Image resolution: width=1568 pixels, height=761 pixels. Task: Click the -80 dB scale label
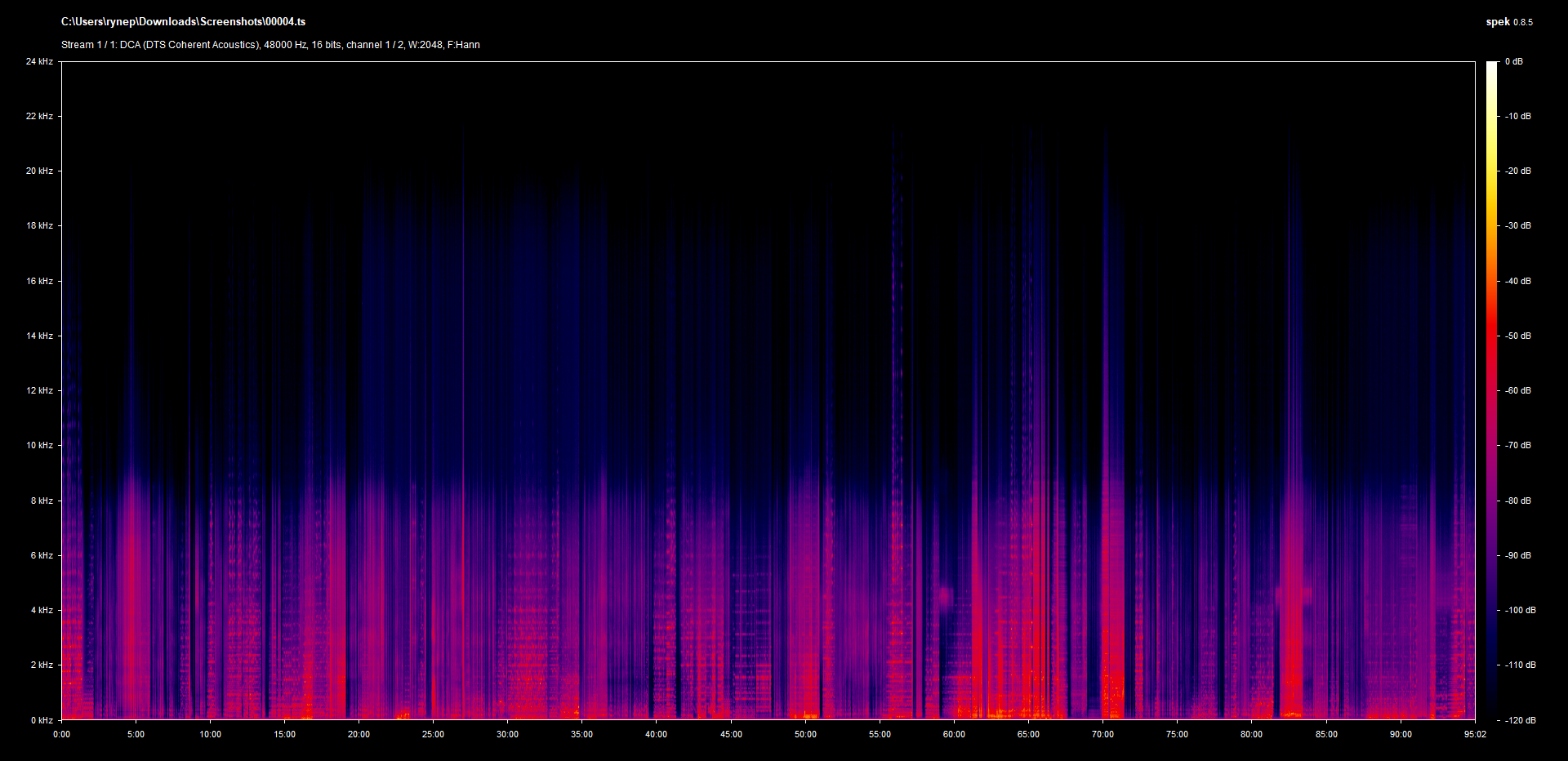click(x=1517, y=501)
